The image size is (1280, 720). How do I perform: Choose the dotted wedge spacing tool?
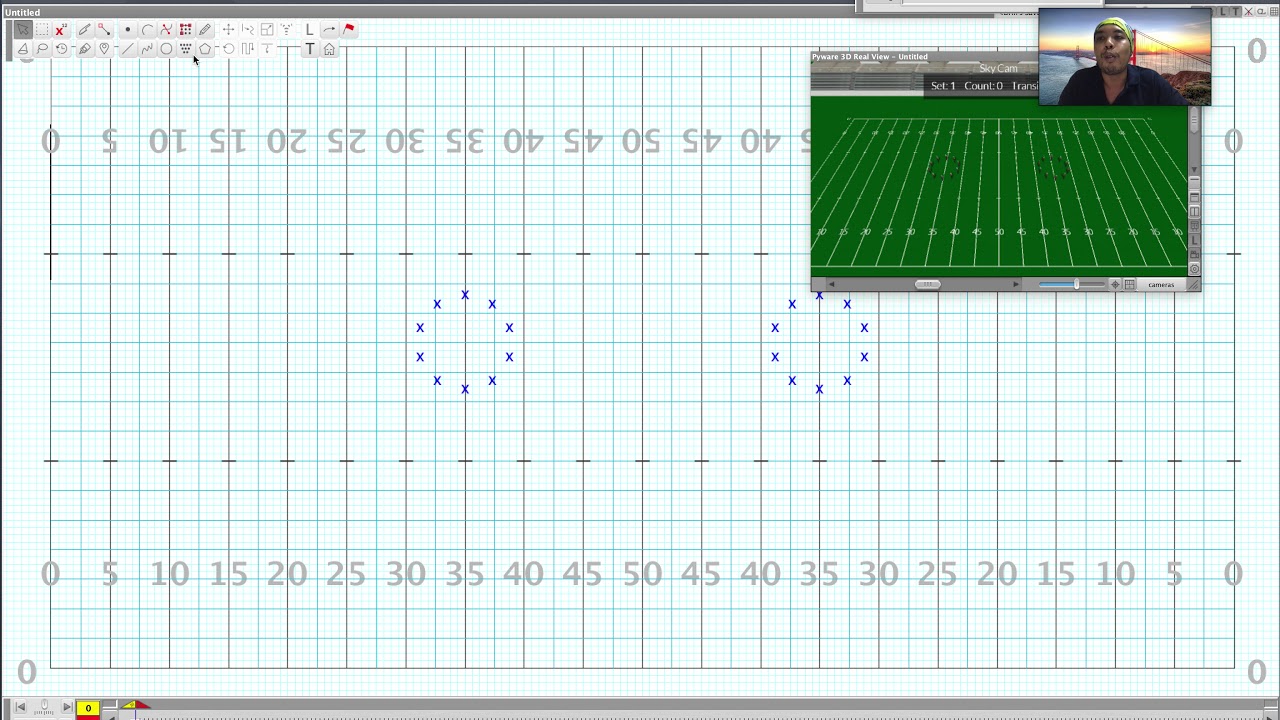coord(286,29)
